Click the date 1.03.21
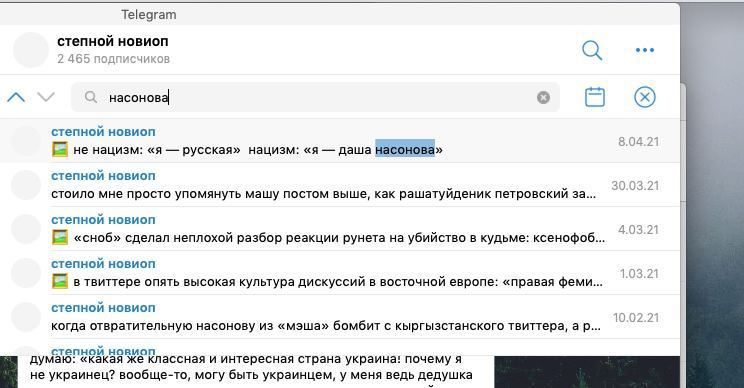The height and width of the screenshot is (388, 744). tap(639, 274)
